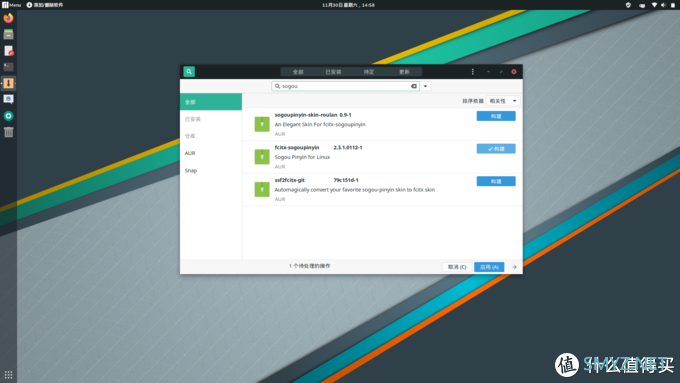This screenshot has height=383, width=680.
Task: Select AUR in the left sidebar
Action: click(x=211, y=153)
